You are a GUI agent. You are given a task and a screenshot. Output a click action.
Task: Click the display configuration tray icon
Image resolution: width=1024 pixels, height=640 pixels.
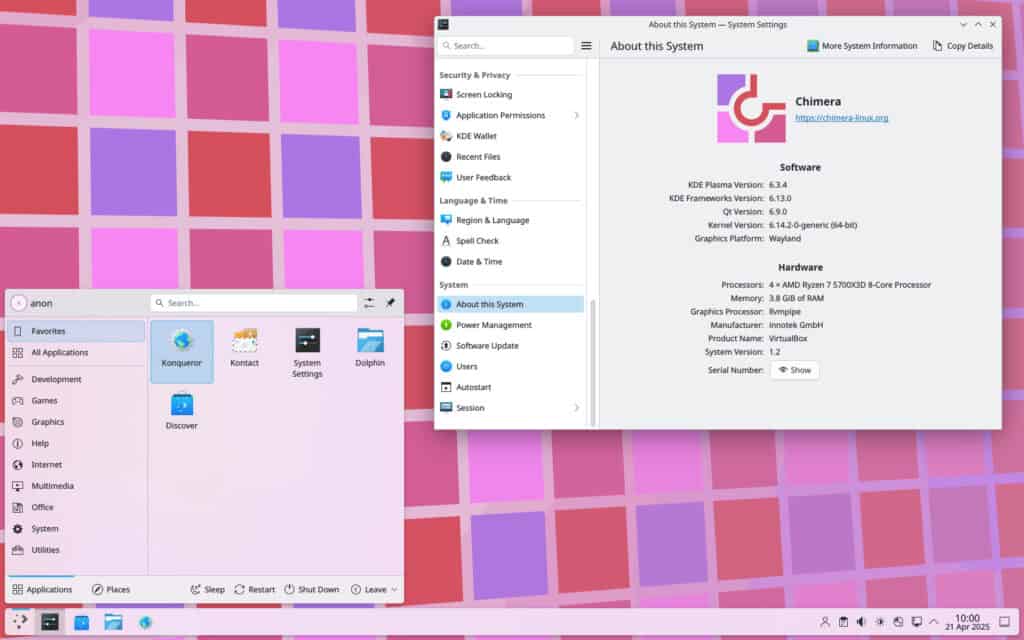917,622
